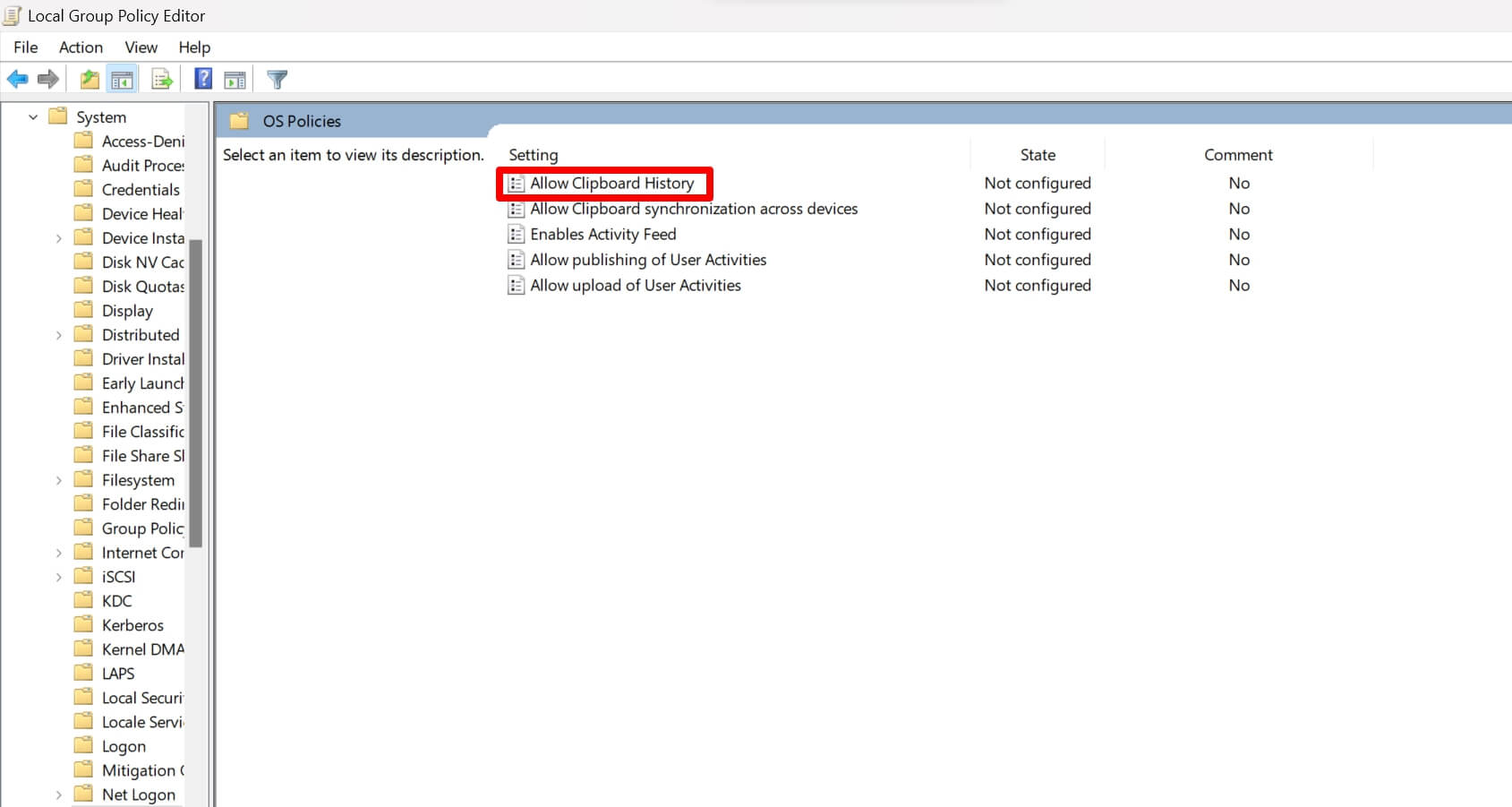Click the Filter funnel toolbar icon
Viewport: 1512px width, 807px height.
(278, 80)
